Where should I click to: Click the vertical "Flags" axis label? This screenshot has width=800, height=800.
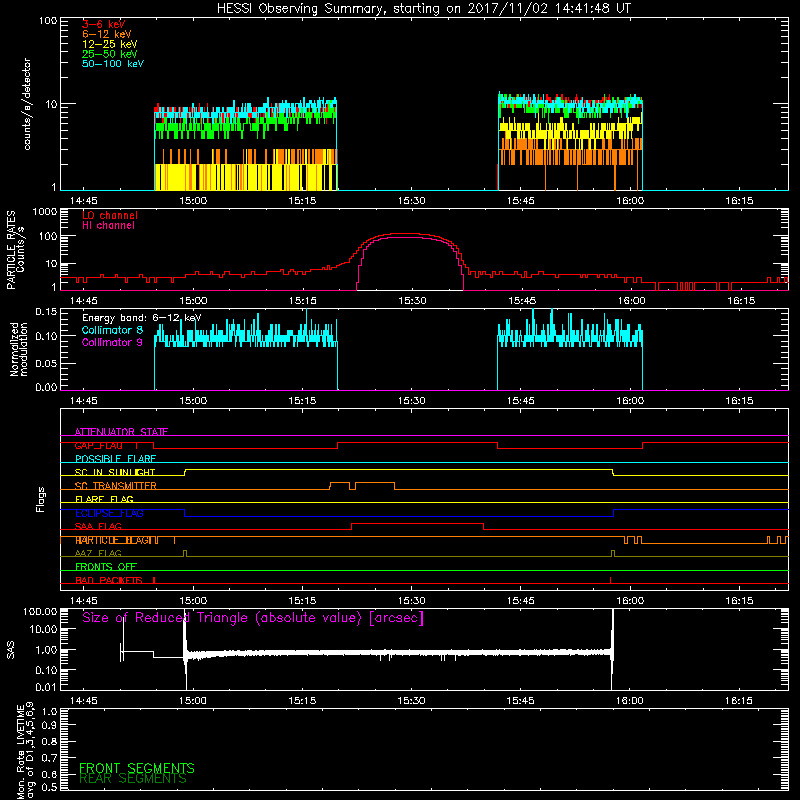40,499
